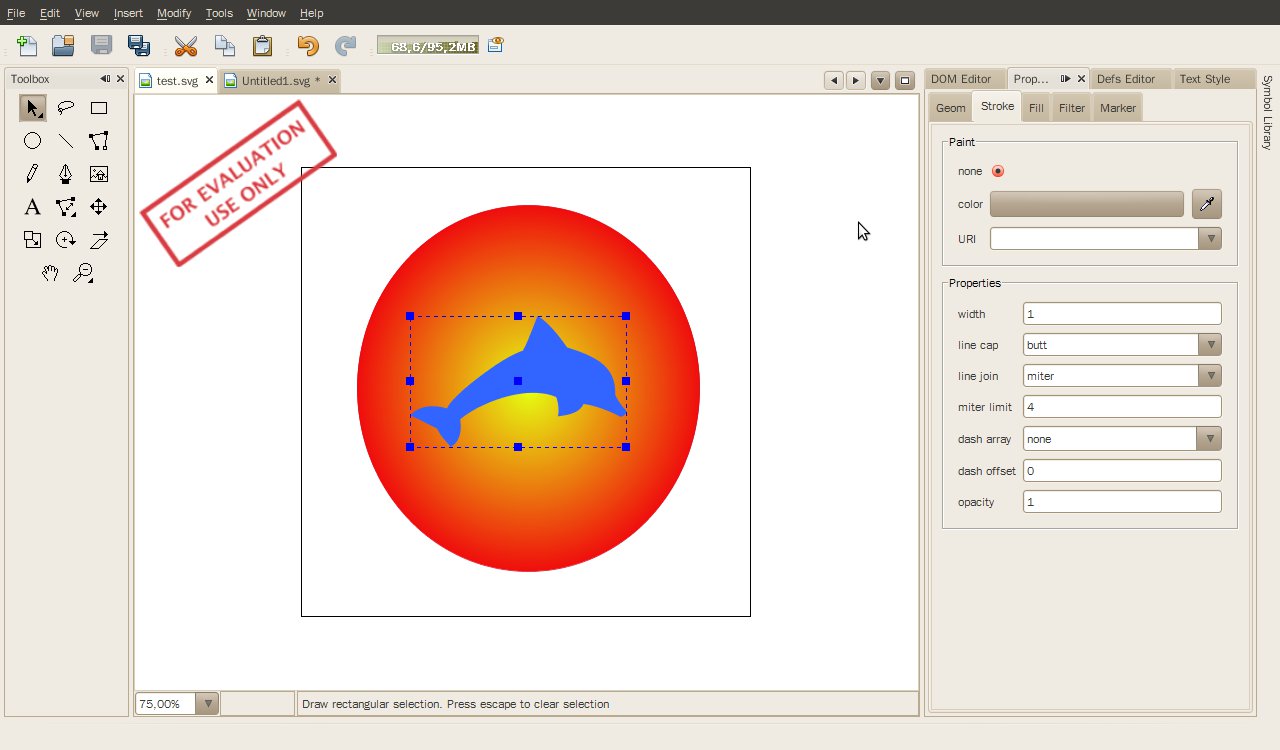Image resolution: width=1280 pixels, height=750 pixels.
Task: Click the stroke width field
Action: tap(1122, 314)
